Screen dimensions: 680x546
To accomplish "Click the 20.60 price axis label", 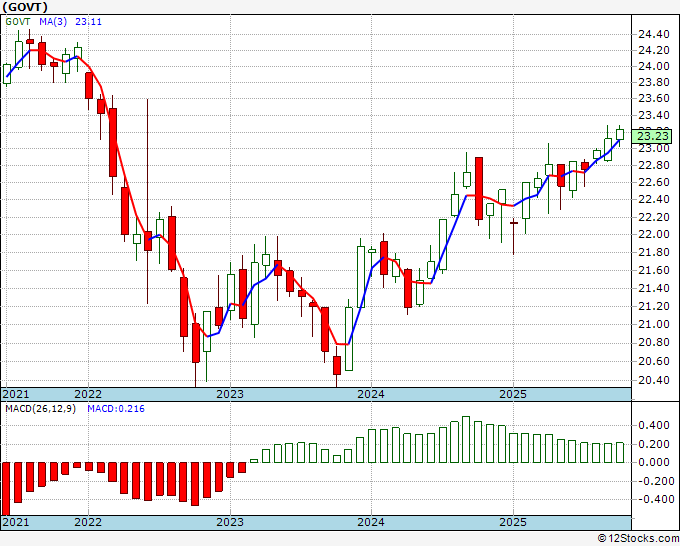I will pos(654,361).
